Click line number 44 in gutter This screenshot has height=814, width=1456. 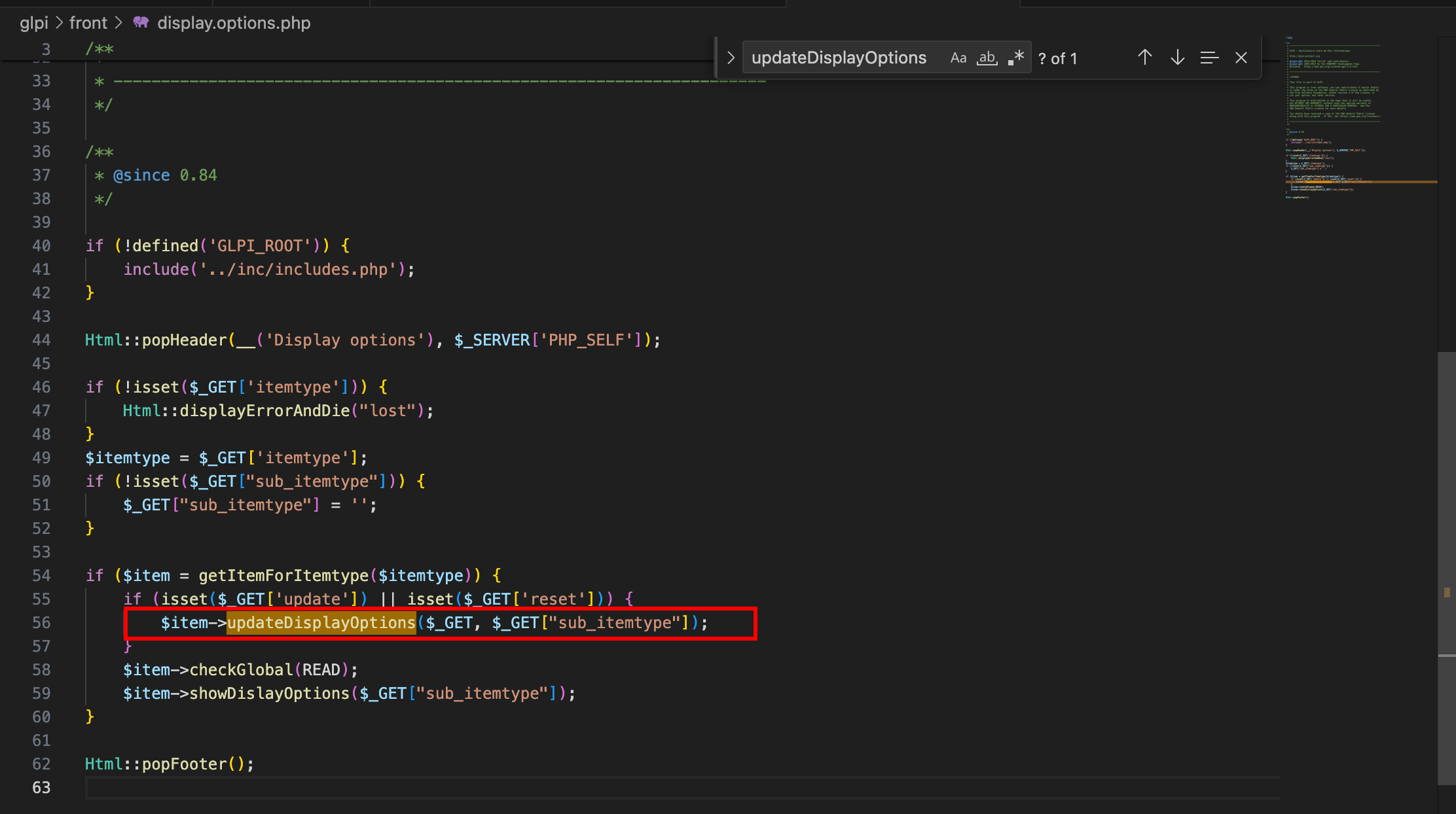(41, 340)
